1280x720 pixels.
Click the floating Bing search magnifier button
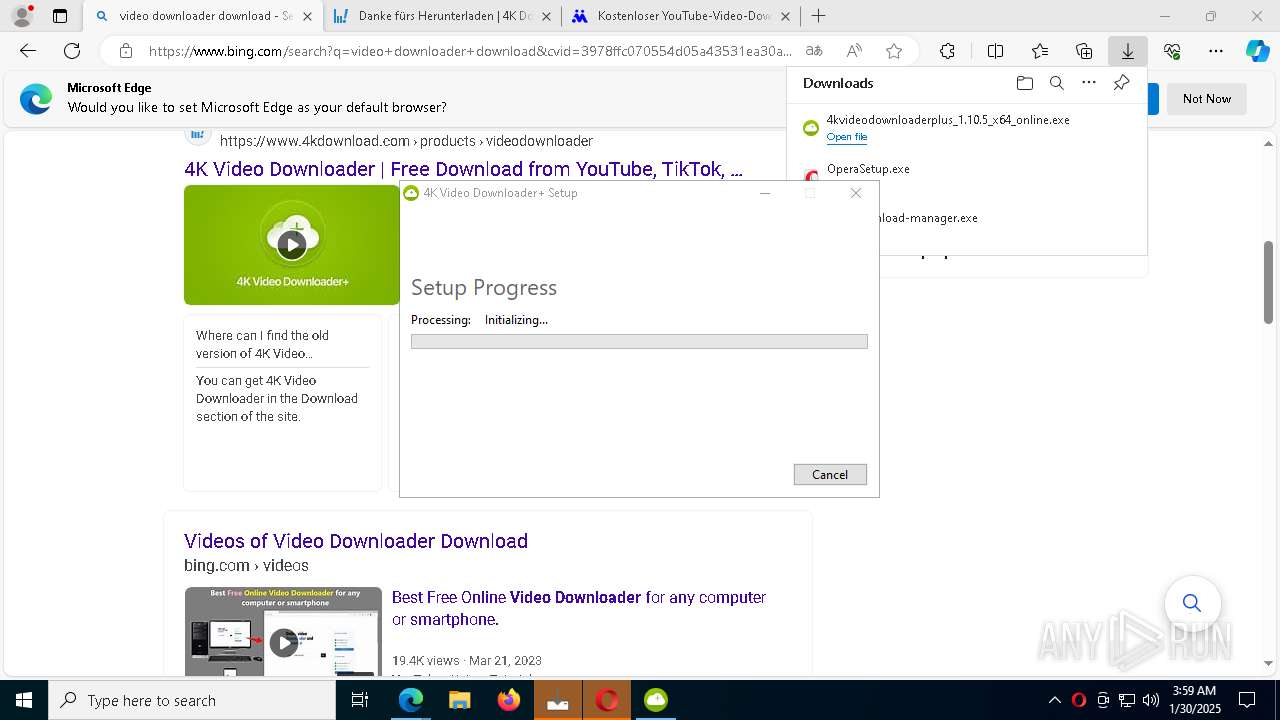coord(1191,603)
